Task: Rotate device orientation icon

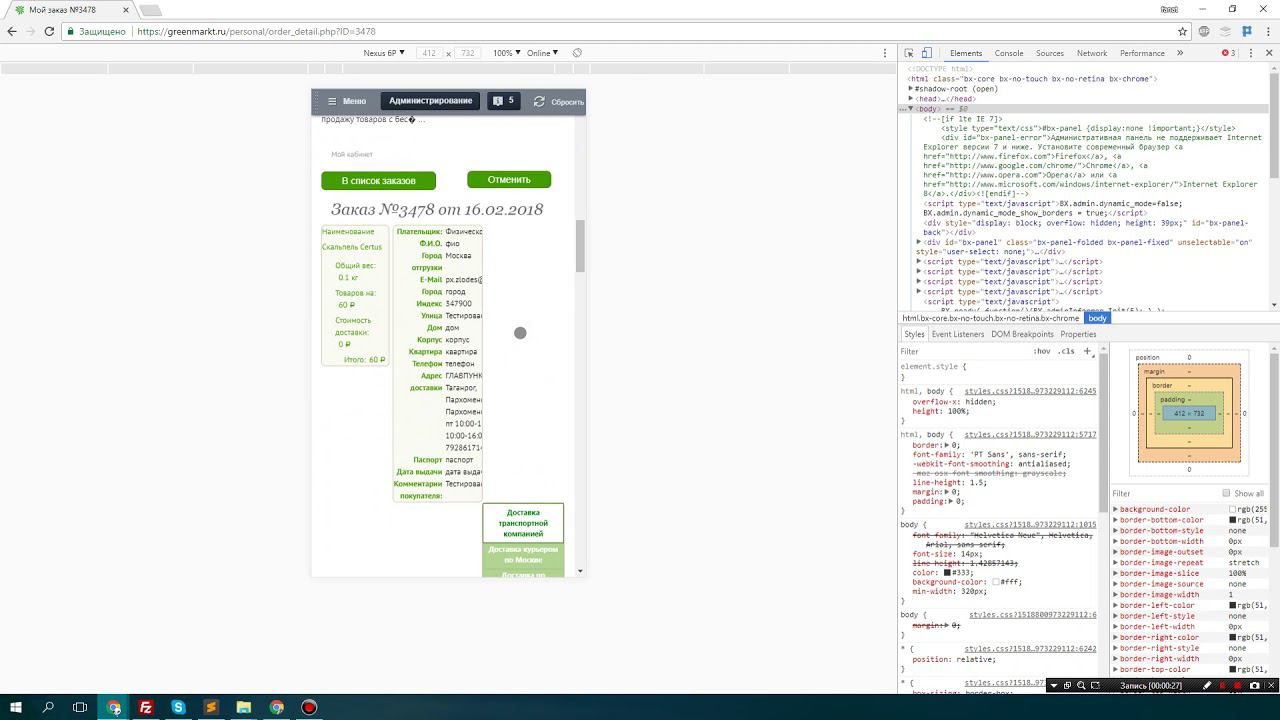Action: [577, 53]
